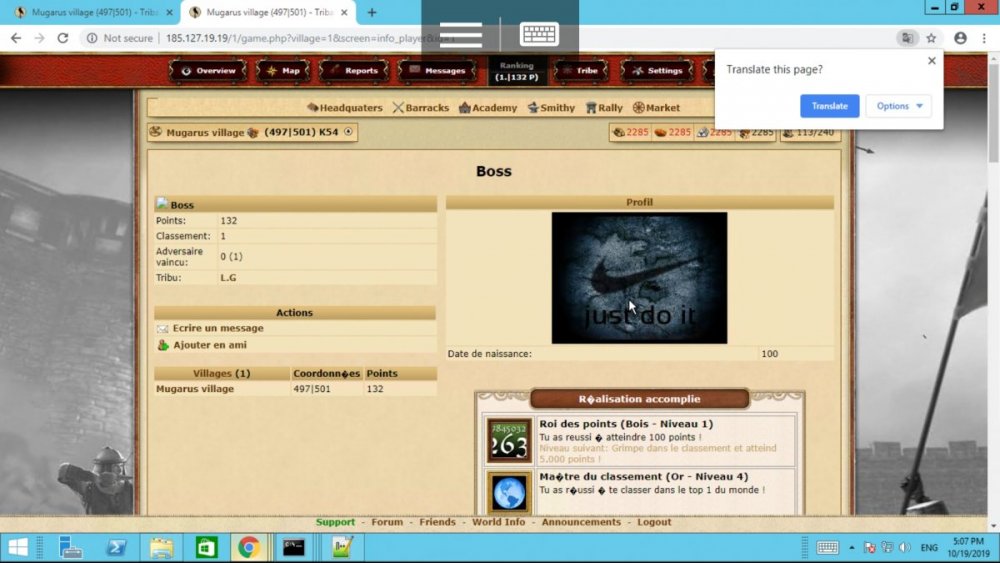The width and height of the screenshot is (1000, 563).
Task: Click the Nike profile picture
Action: [639, 277]
